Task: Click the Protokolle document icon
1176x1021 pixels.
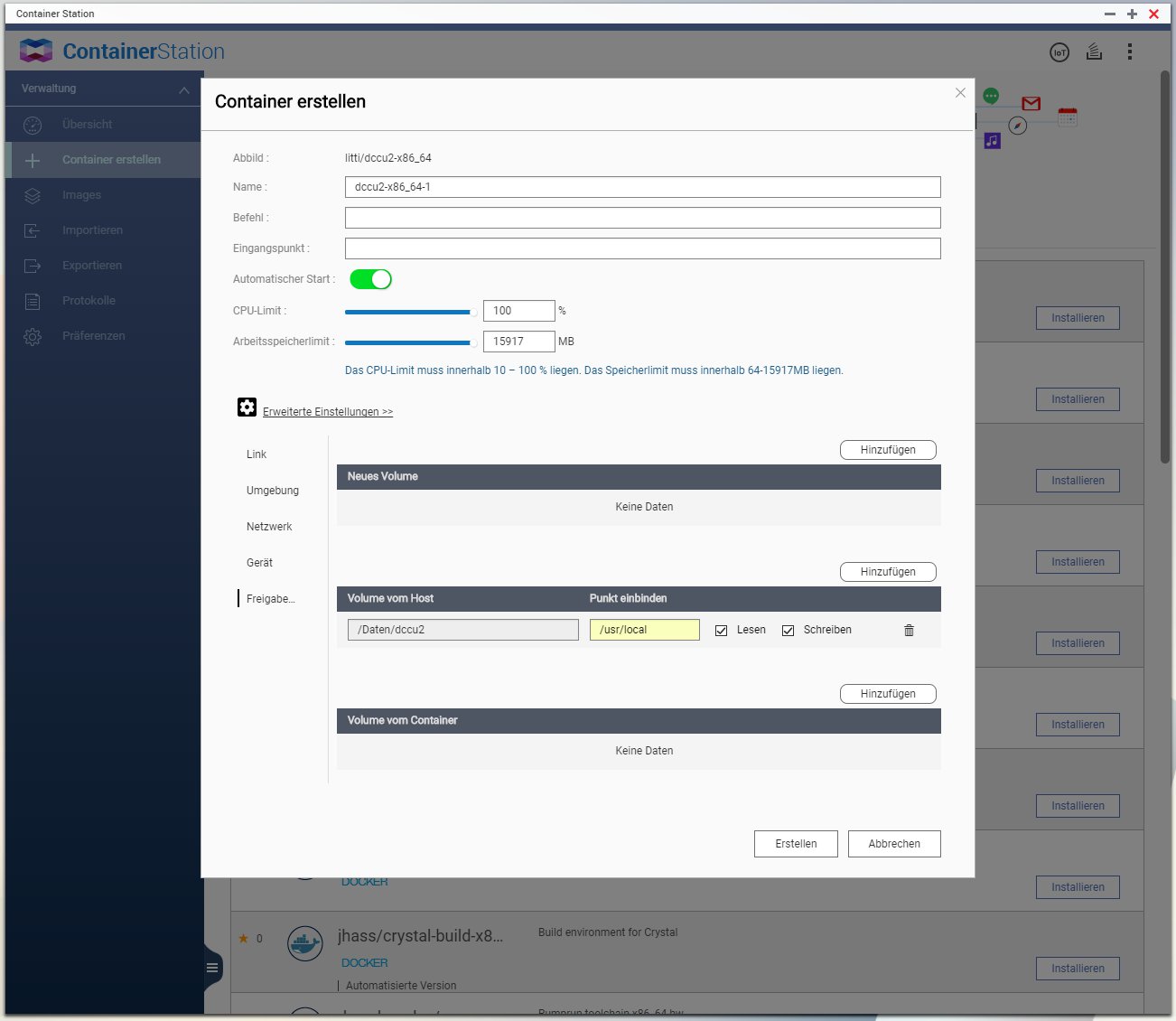Action: [33, 301]
